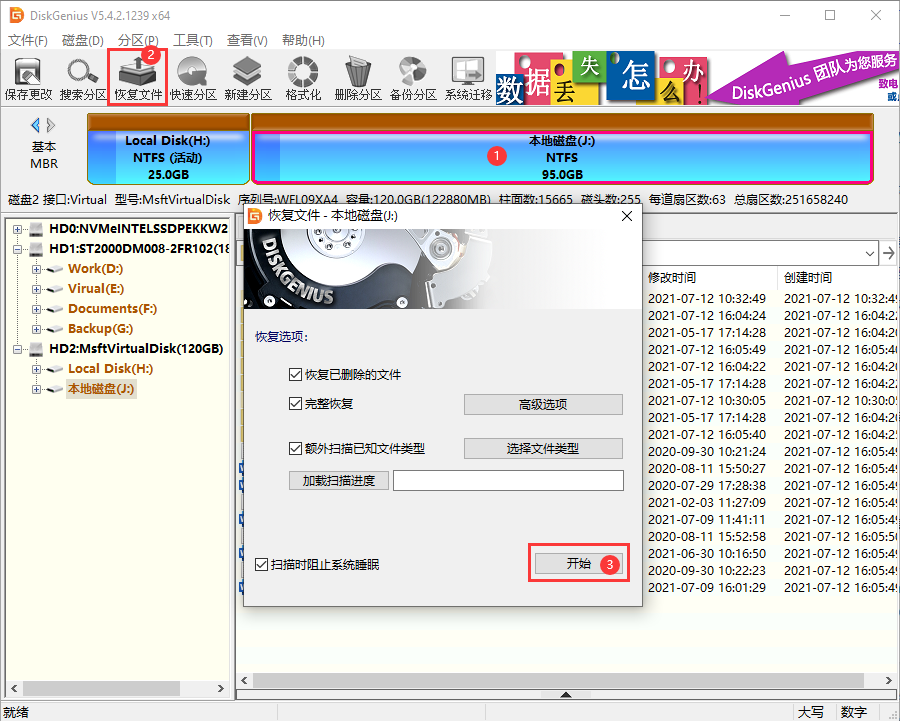The width and height of the screenshot is (900, 721).
Task: Collapse the HD2 MsftVirtualDisk node
Action: [17, 349]
